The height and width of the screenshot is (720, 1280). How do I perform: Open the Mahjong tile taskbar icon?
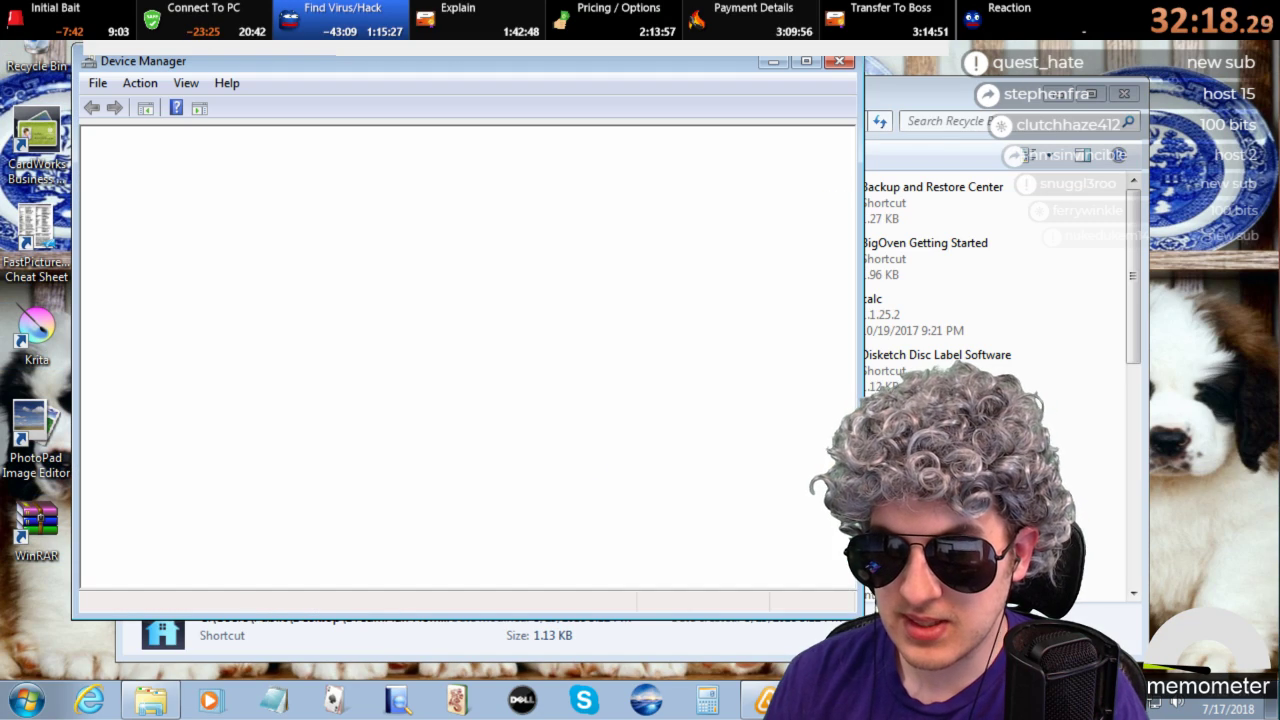[458, 700]
